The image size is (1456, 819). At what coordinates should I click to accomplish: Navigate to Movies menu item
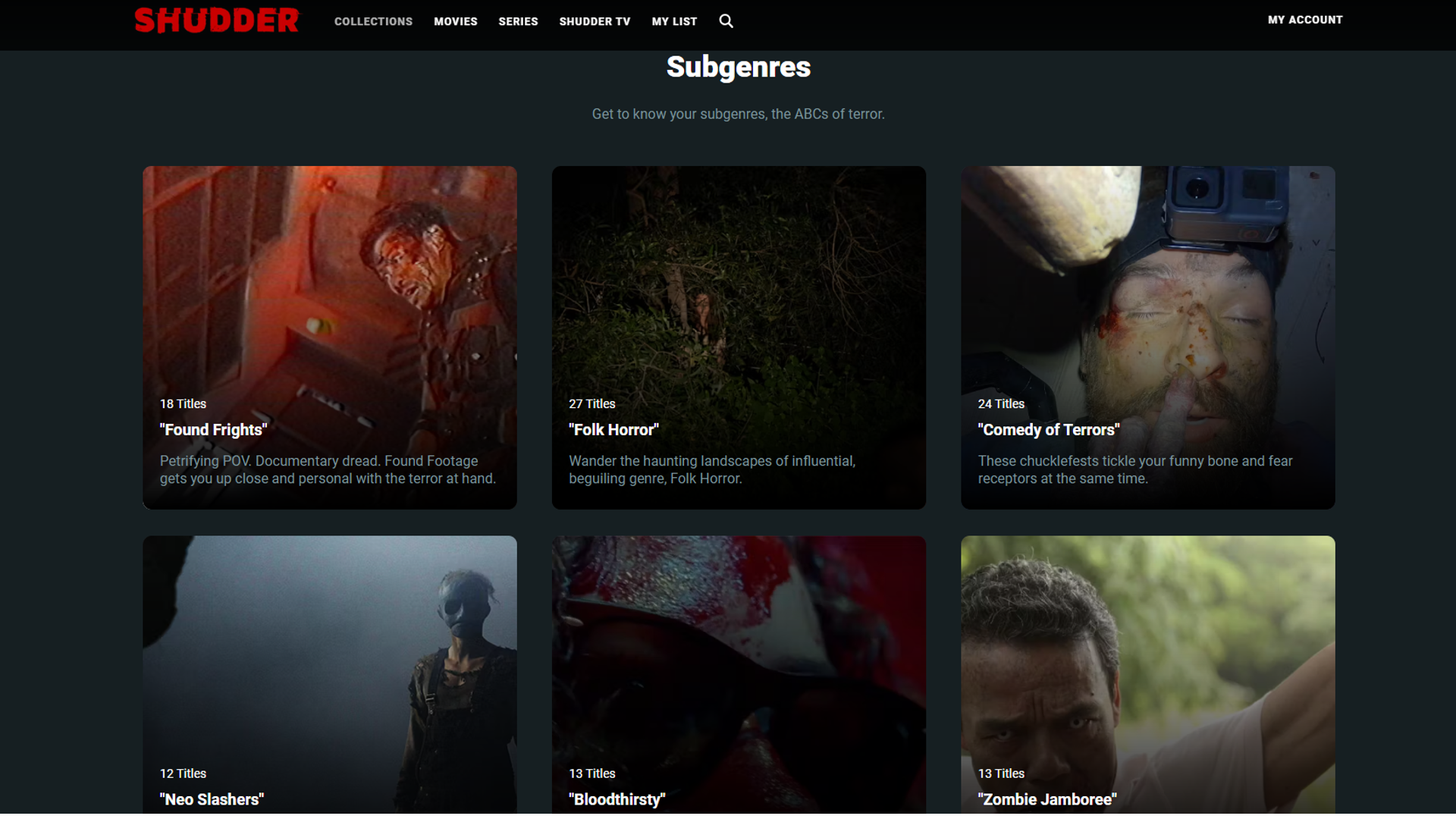point(455,21)
